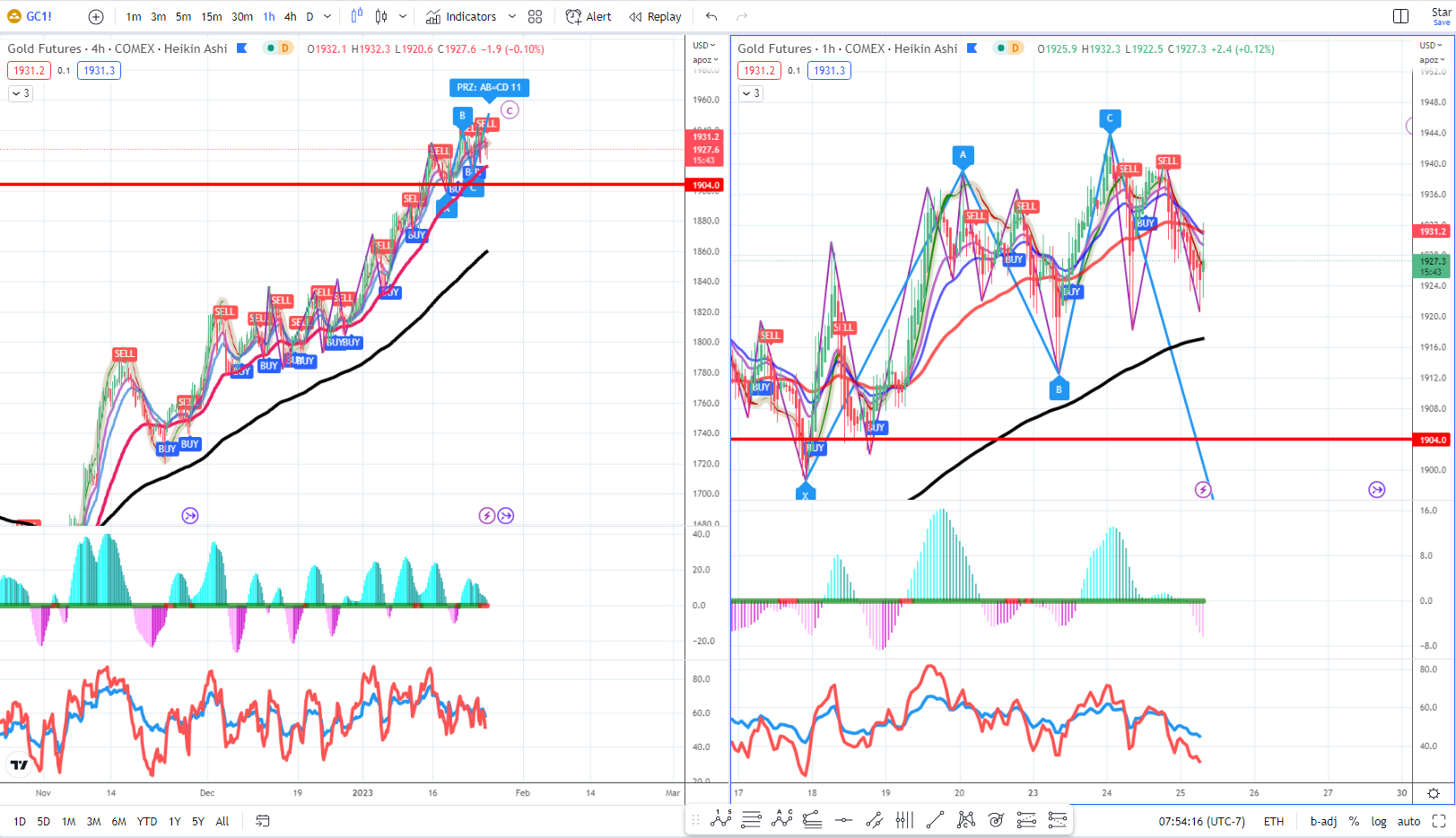The height and width of the screenshot is (838, 1456).
Task: Select the trend channel tool
Action: (874, 819)
